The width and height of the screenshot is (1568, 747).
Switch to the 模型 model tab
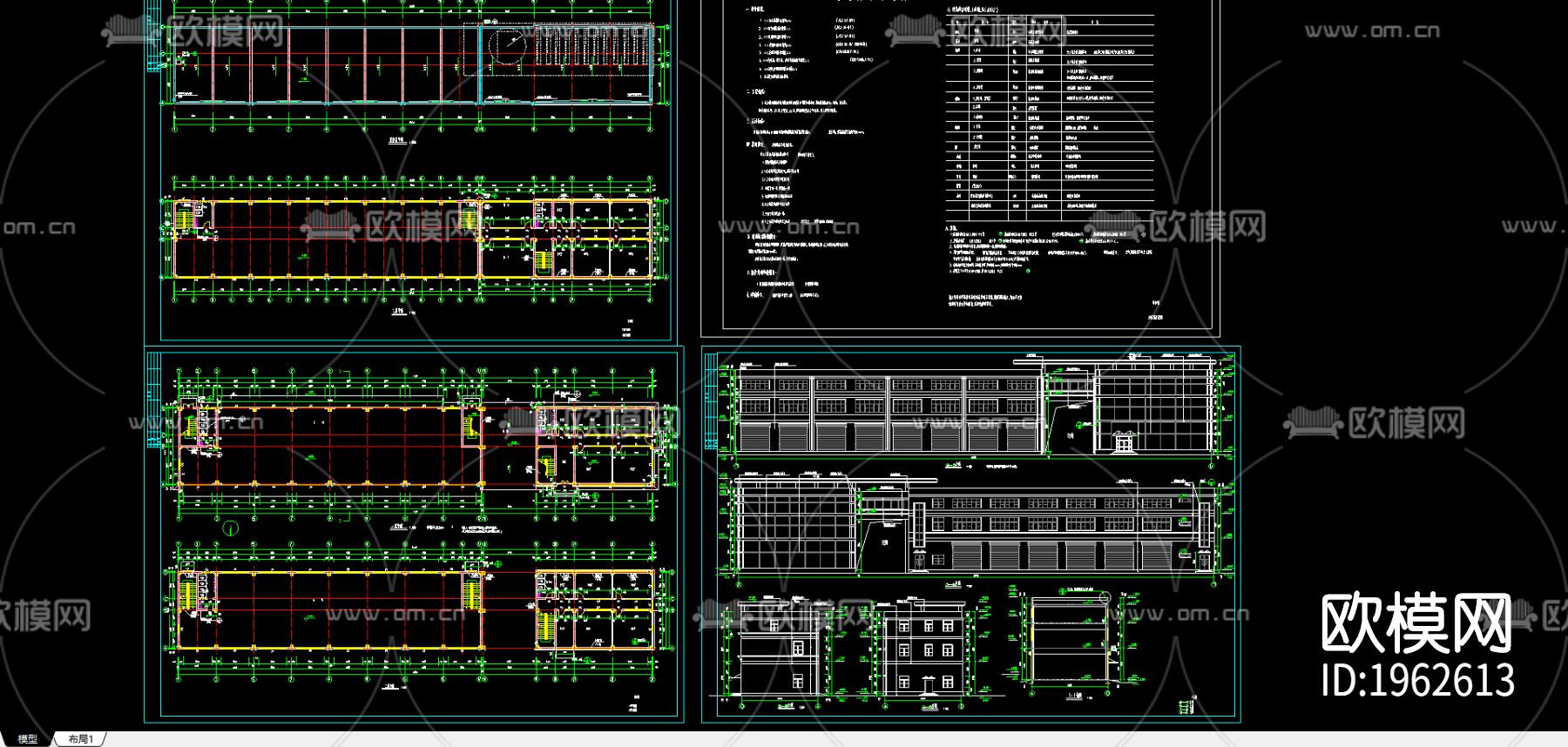tap(28, 739)
